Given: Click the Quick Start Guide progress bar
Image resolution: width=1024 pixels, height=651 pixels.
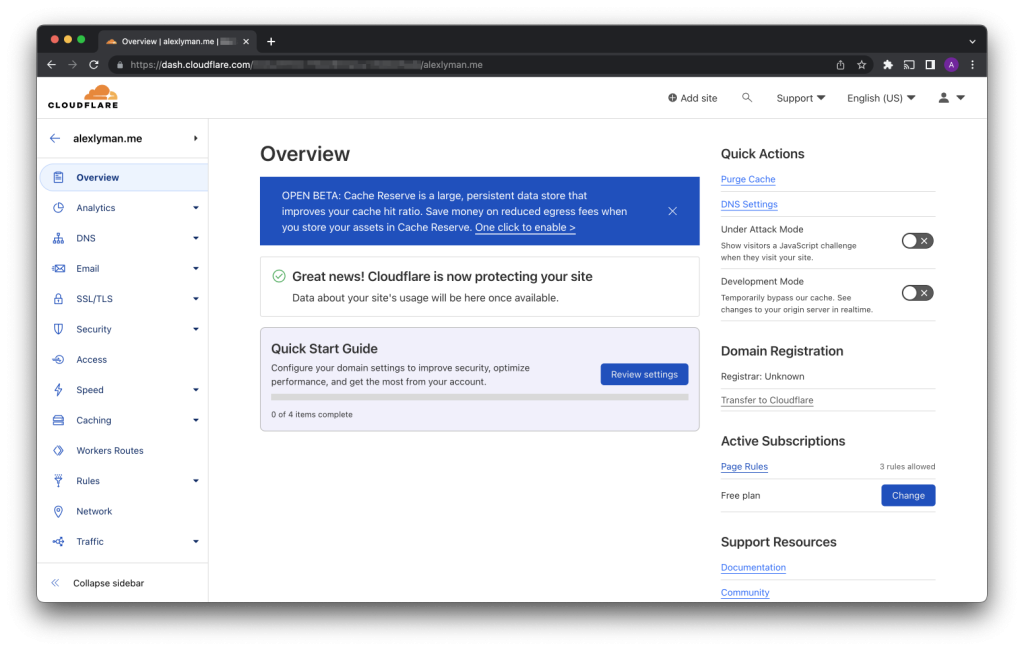Looking at the screenshot, I should pyautogui.click(x=479, y=397).
